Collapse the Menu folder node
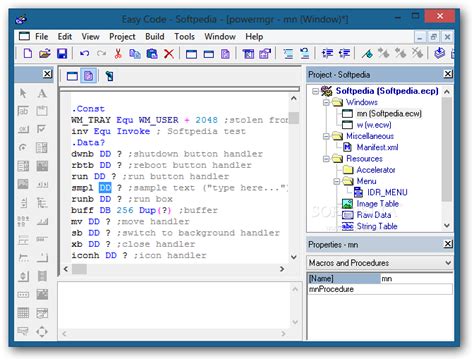The height and width of the screenshot is (361, 474). (337, 181)
